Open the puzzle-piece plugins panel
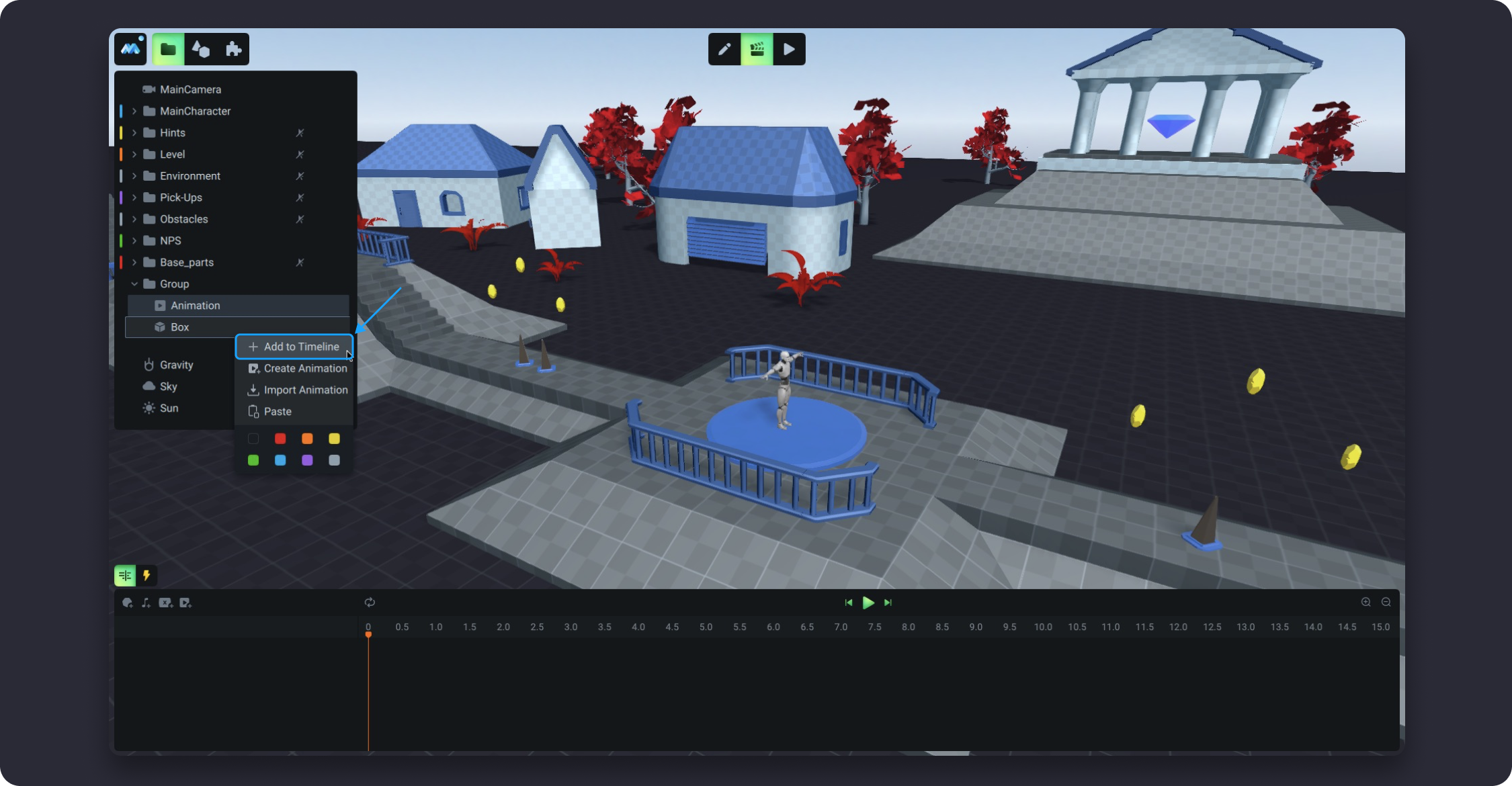The height and width of the screenshot is (786, 1512). (x=233, y=49)
